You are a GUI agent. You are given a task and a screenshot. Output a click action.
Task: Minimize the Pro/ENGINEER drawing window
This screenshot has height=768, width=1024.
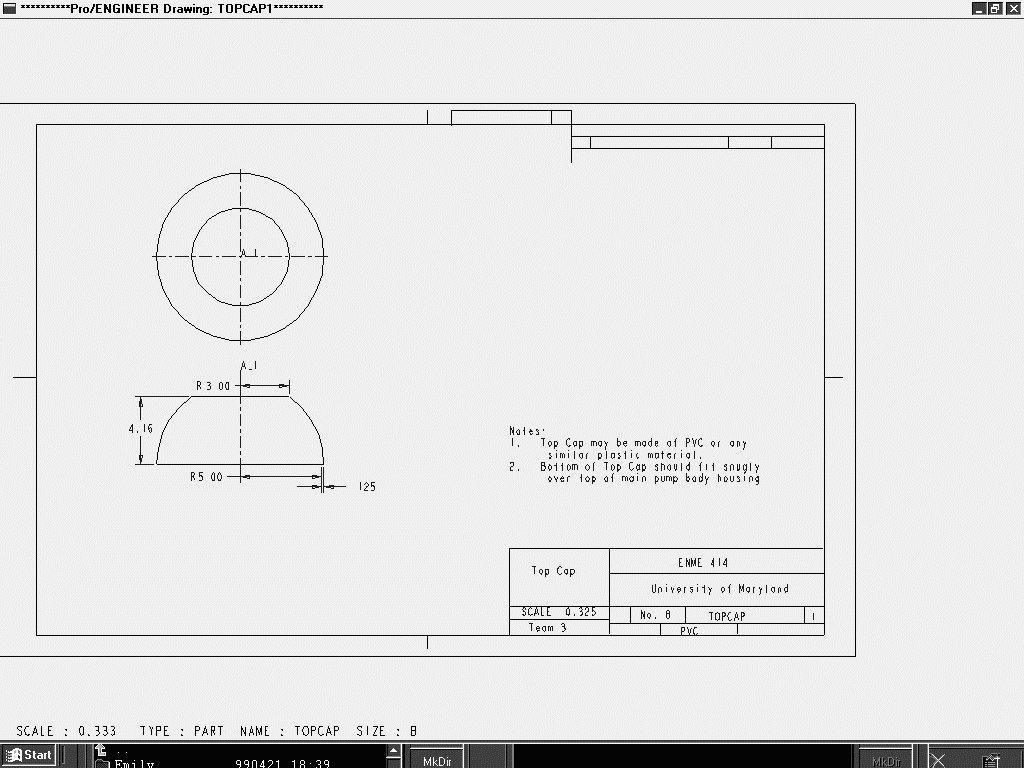tap(980, 8)
